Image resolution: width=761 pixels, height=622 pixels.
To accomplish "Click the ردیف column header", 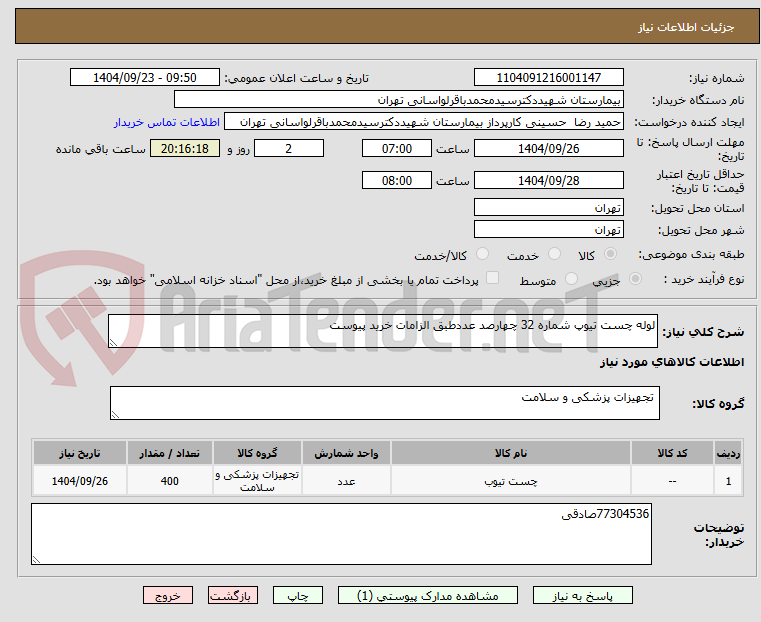I will 728,453.
